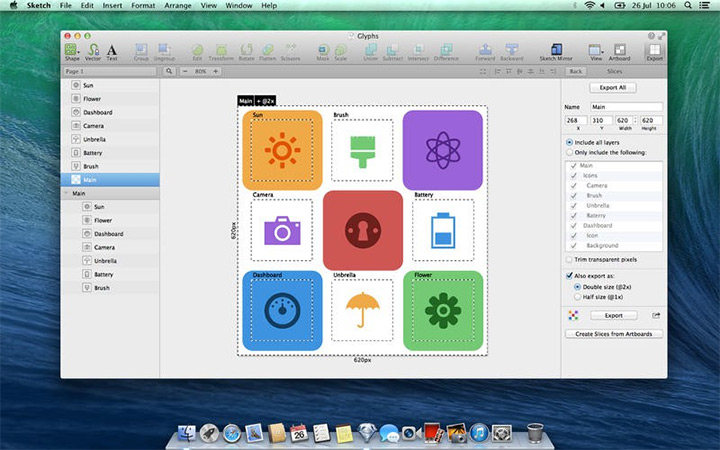
Task: Click the share icon beside Export
Action: click(x=656, y=315)
